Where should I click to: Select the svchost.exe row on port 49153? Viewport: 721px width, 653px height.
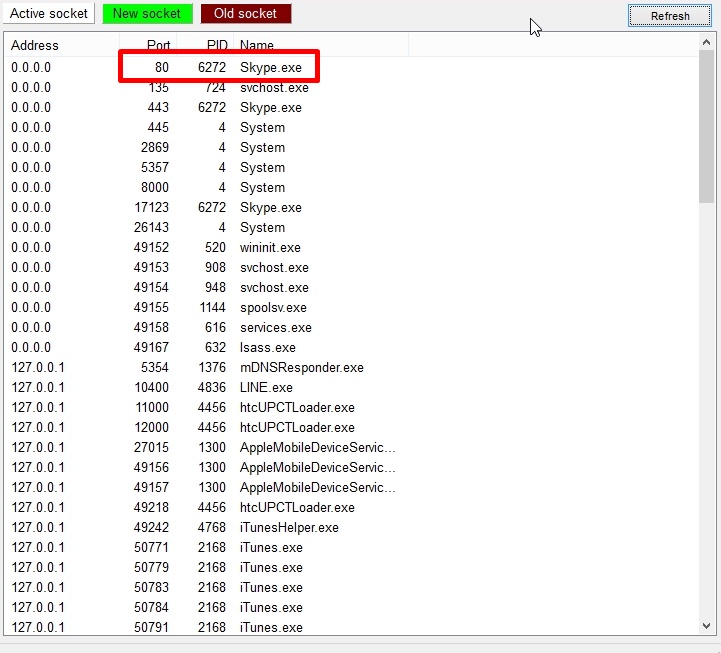coord(351,267)
